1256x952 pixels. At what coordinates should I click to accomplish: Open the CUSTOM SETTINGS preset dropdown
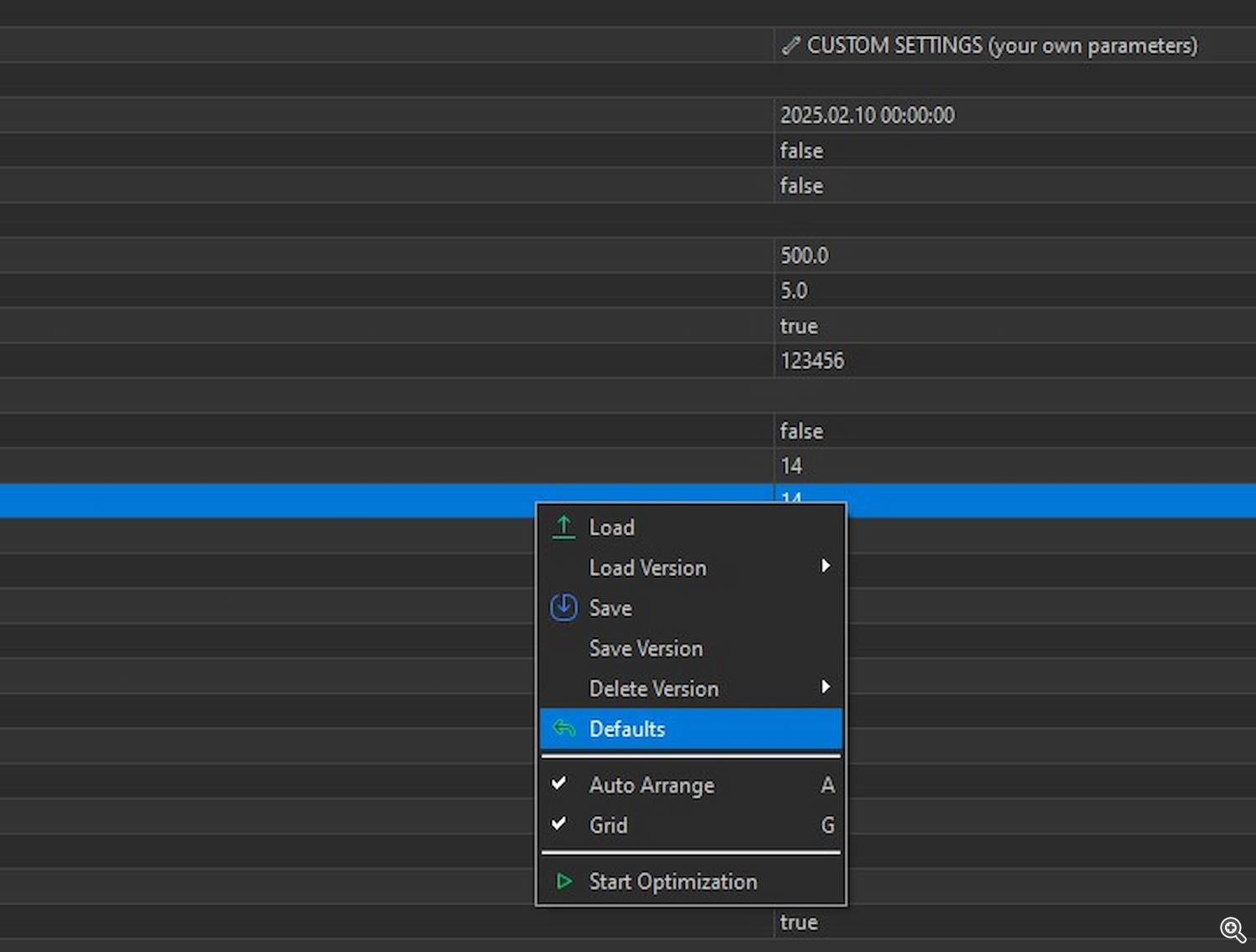(1001, 46)
